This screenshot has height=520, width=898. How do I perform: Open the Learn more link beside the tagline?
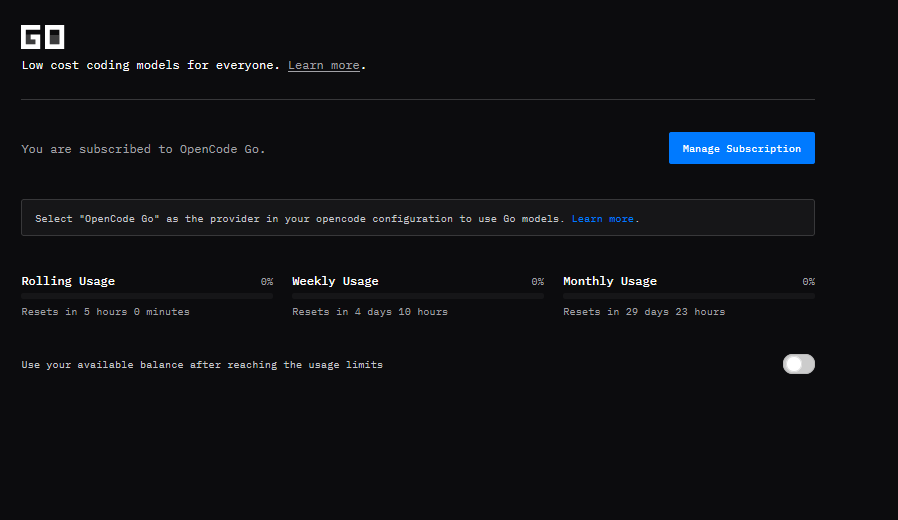[x=324, y=65]
